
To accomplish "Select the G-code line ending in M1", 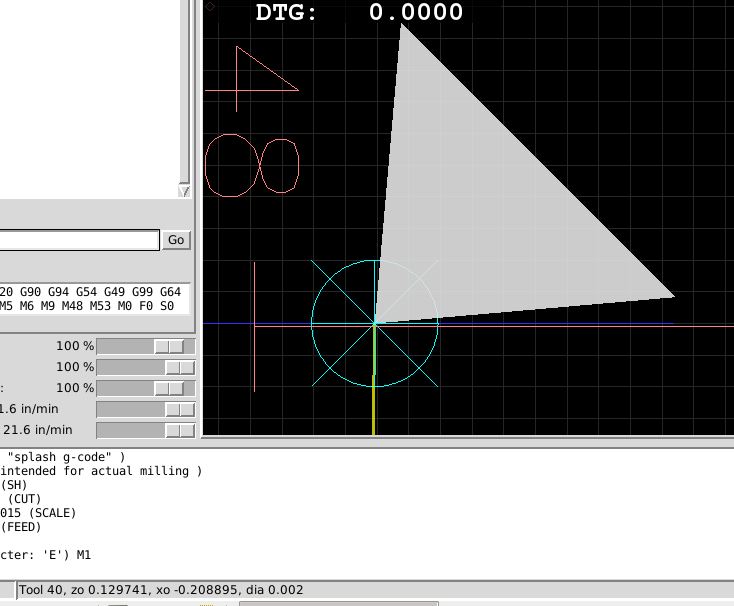I will tap(45, 555).
